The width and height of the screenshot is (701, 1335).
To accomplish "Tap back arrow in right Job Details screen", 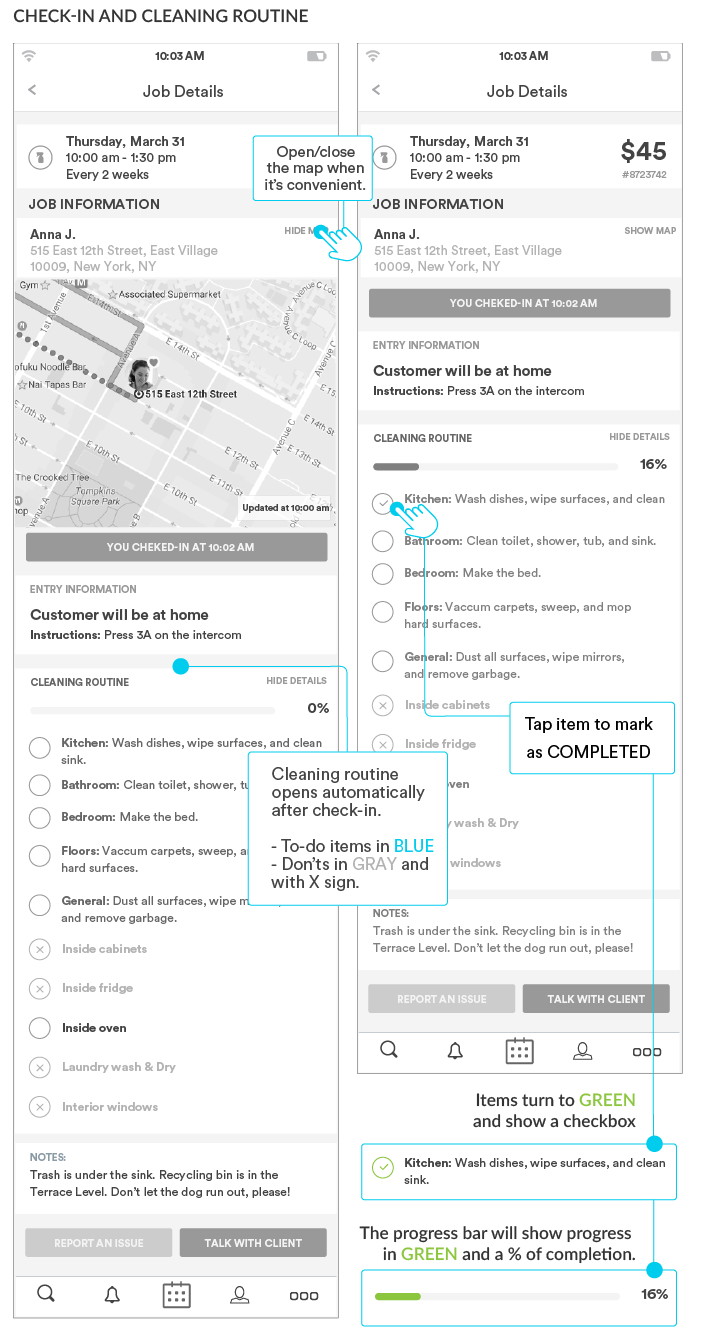I will [x=376, y=90].
